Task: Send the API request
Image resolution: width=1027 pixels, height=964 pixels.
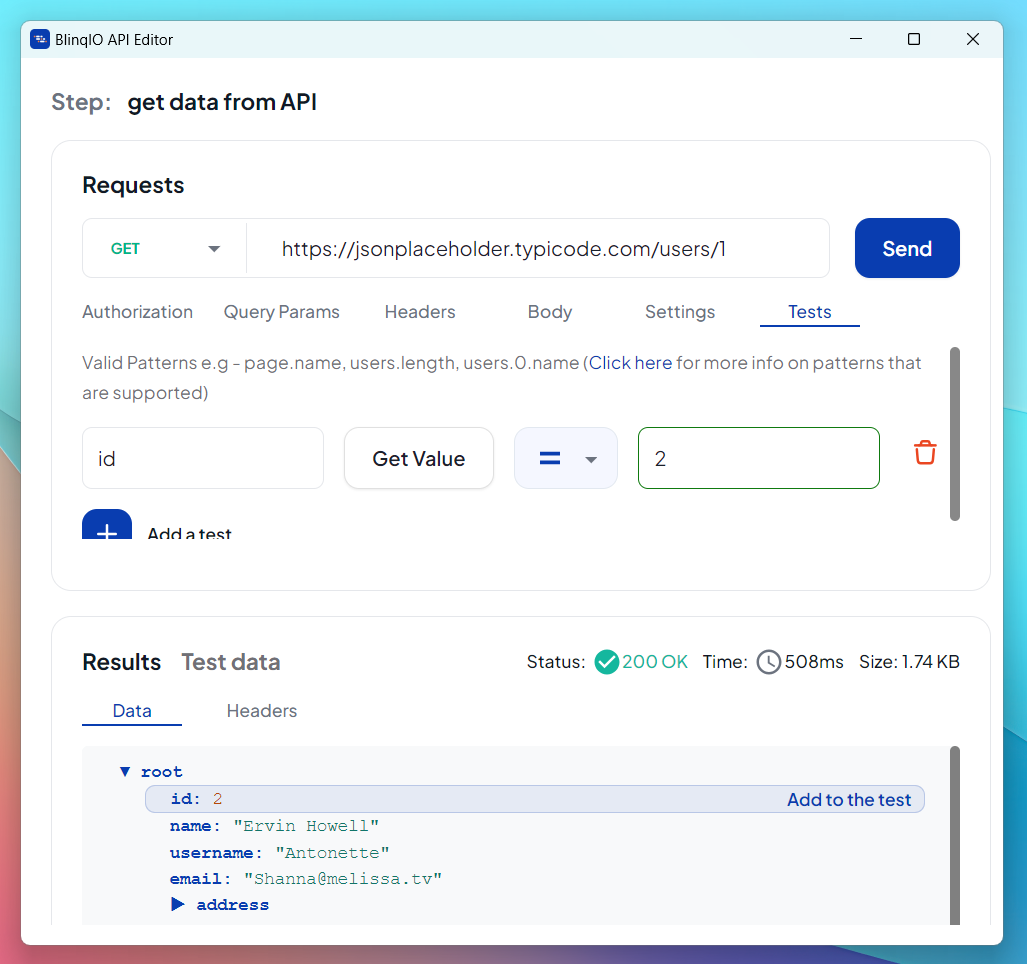Action: 907,248
